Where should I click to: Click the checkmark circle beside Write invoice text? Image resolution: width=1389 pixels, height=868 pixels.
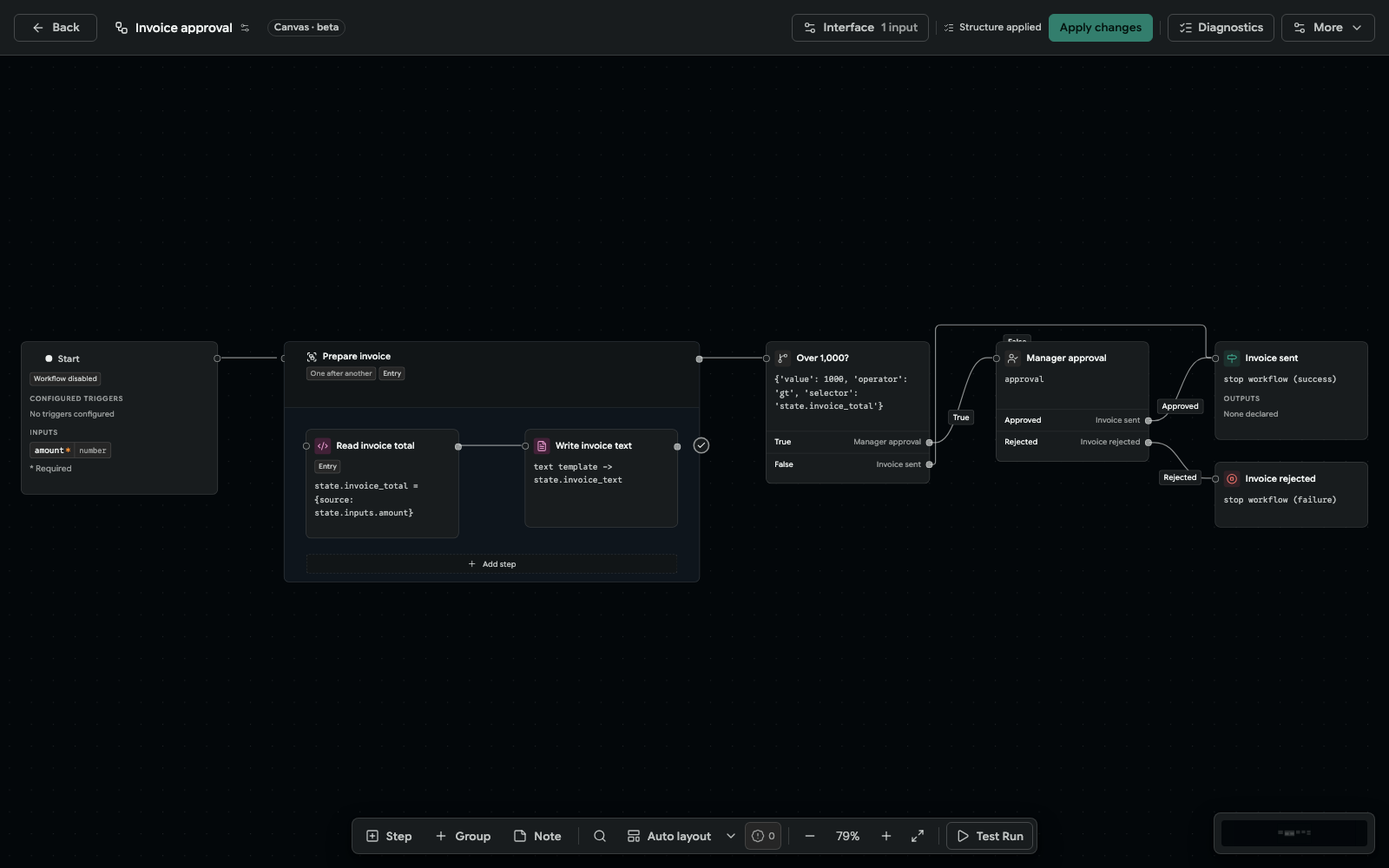pyautogui.click(x=701, y=446)
